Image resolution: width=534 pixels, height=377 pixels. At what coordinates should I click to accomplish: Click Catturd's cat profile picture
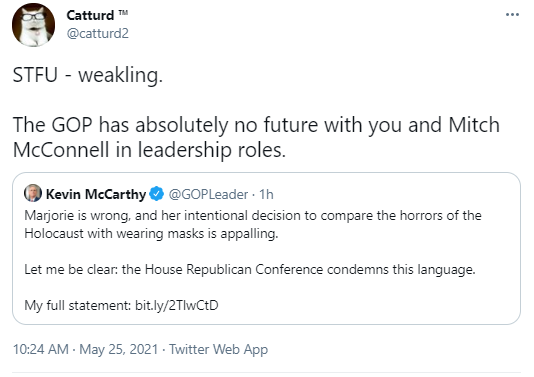point(33,25)
